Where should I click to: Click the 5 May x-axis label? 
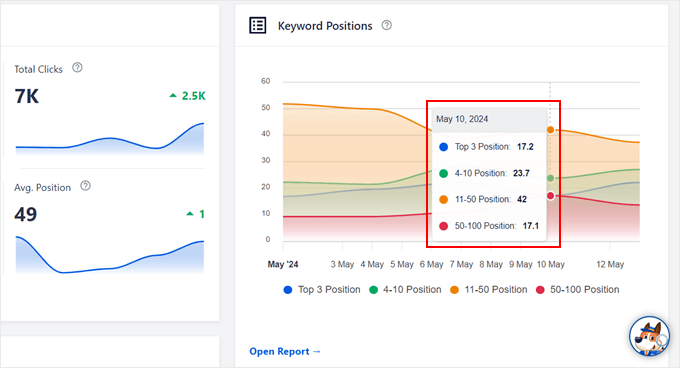pyautogui.click(x=402, y=264)
